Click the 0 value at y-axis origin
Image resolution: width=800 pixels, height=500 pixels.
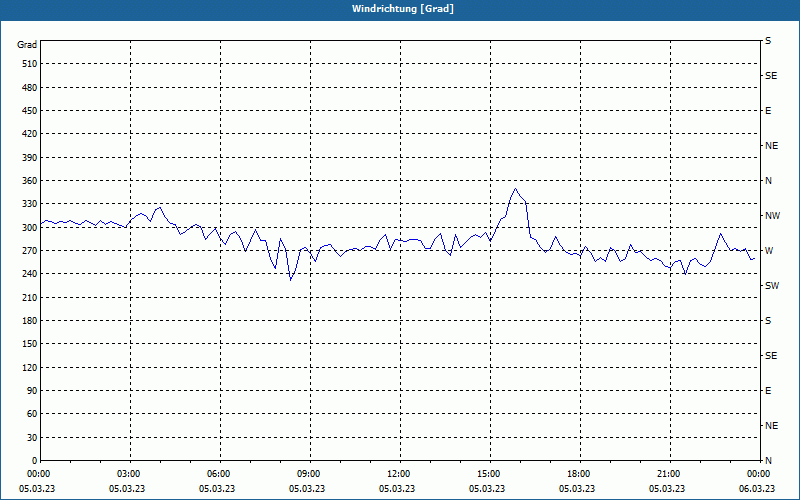point(35,461)
